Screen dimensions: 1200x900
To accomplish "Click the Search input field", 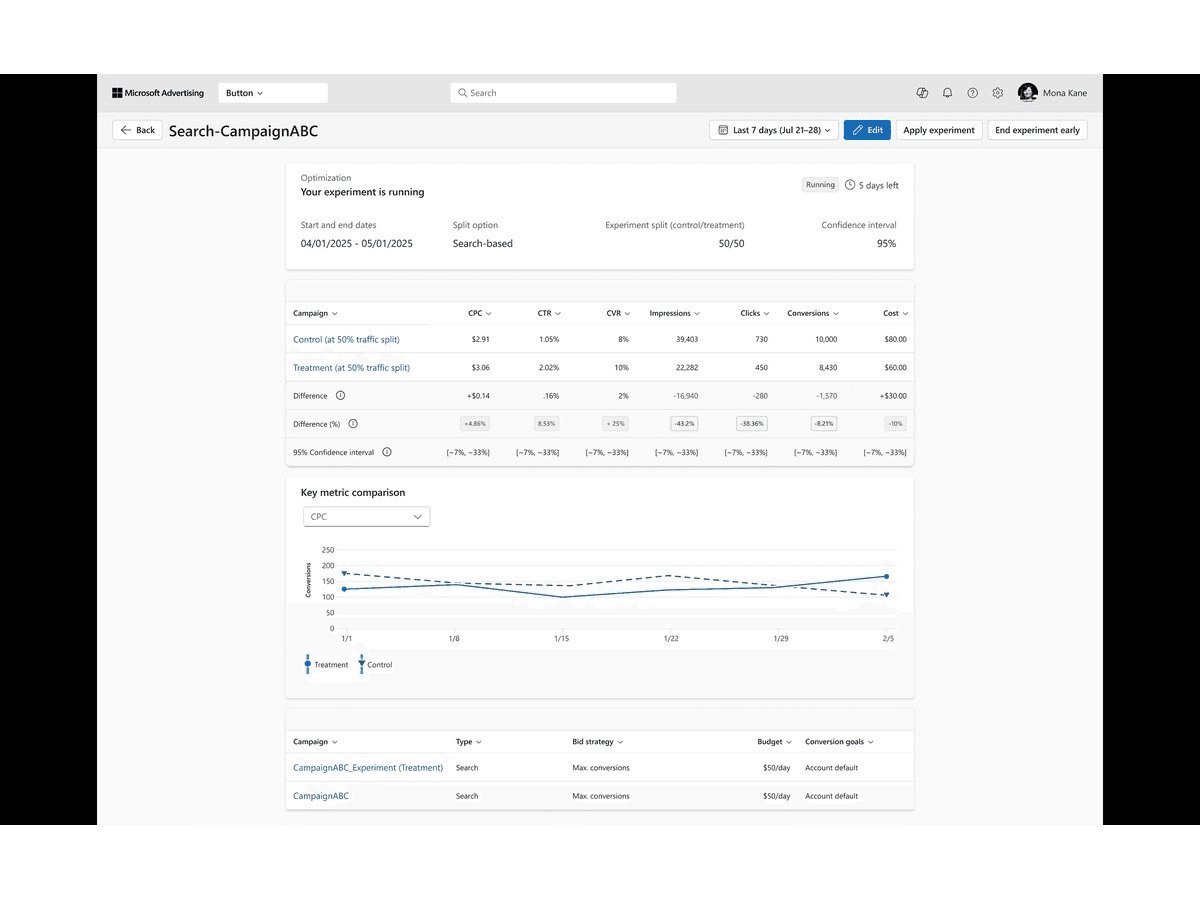I will (563, 93).
